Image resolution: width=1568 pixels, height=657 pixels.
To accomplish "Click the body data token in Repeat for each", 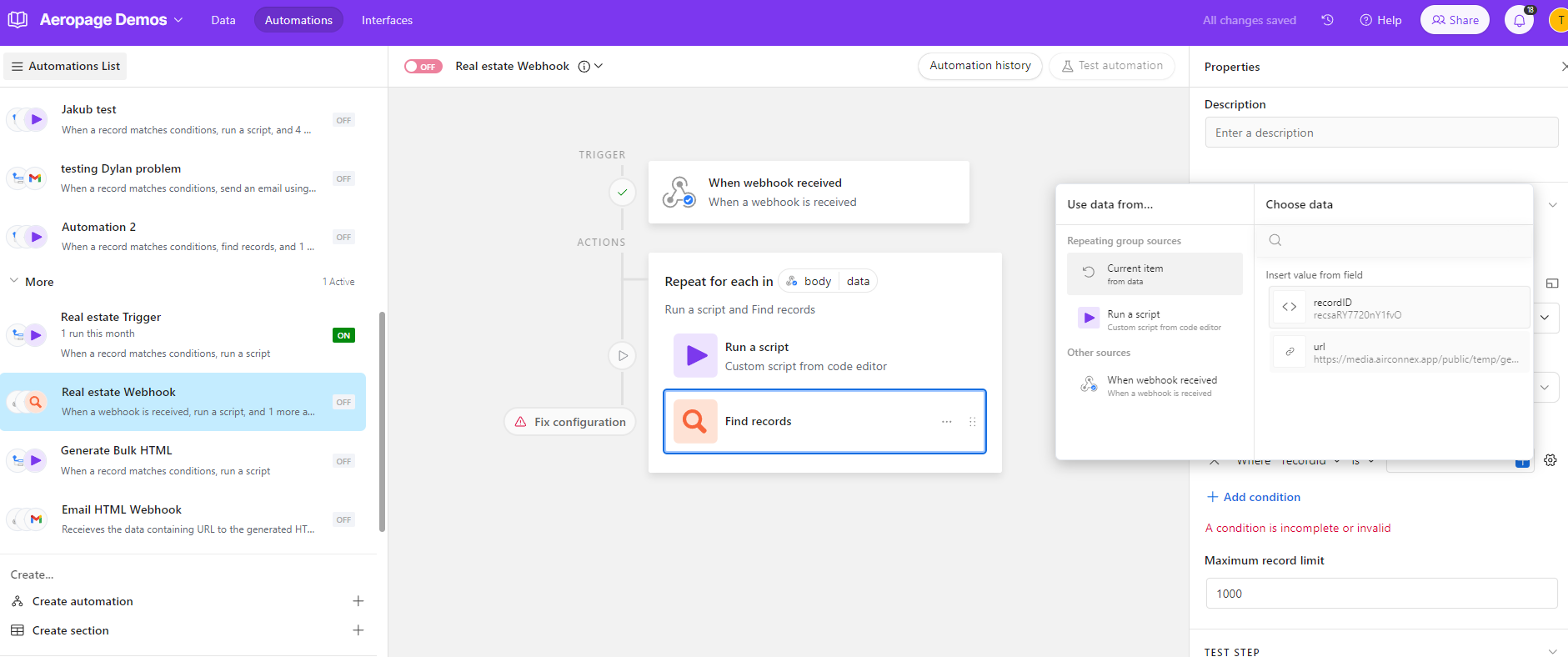I will [828, 281].
